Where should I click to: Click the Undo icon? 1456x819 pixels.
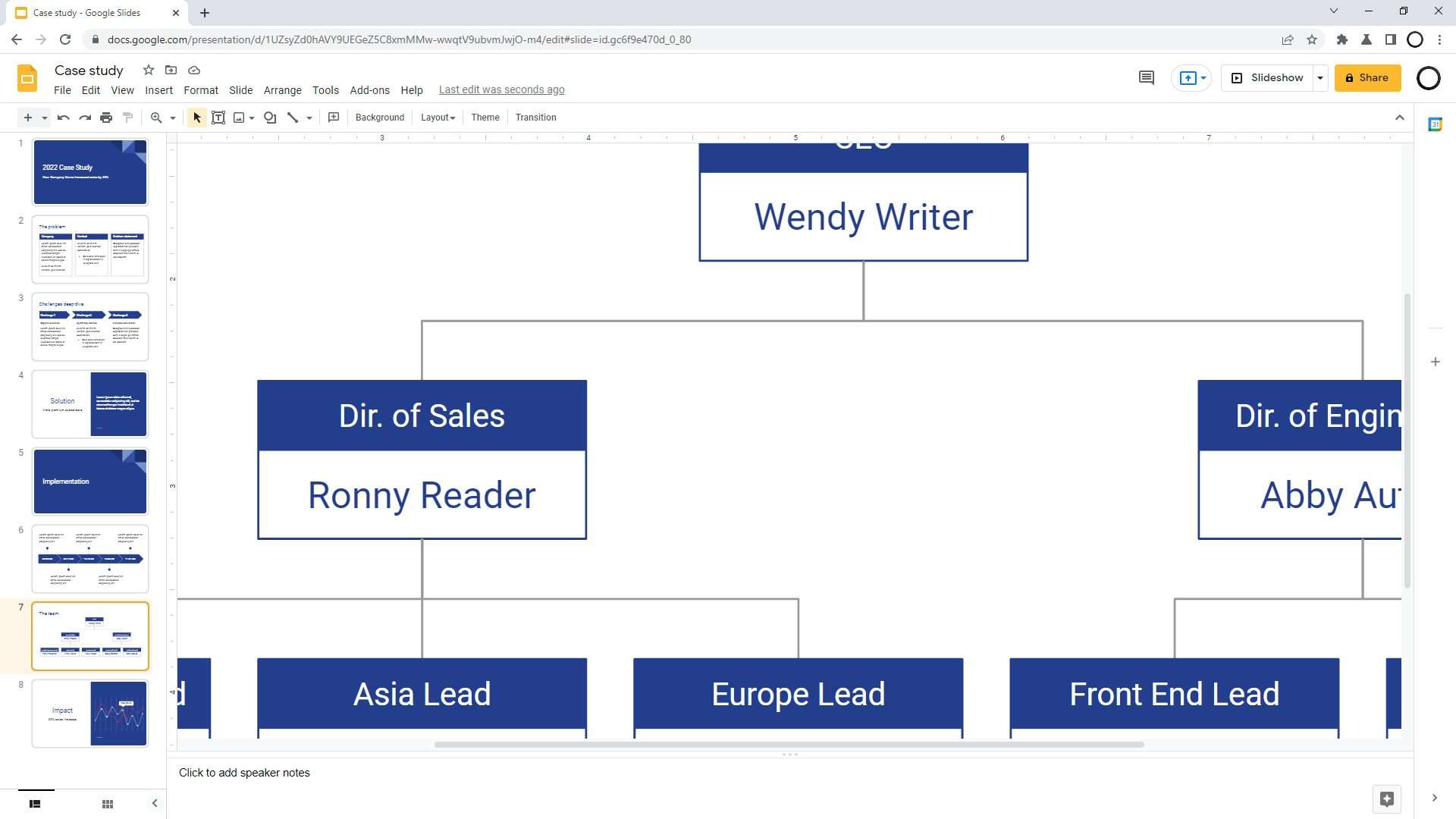(64, 118)
